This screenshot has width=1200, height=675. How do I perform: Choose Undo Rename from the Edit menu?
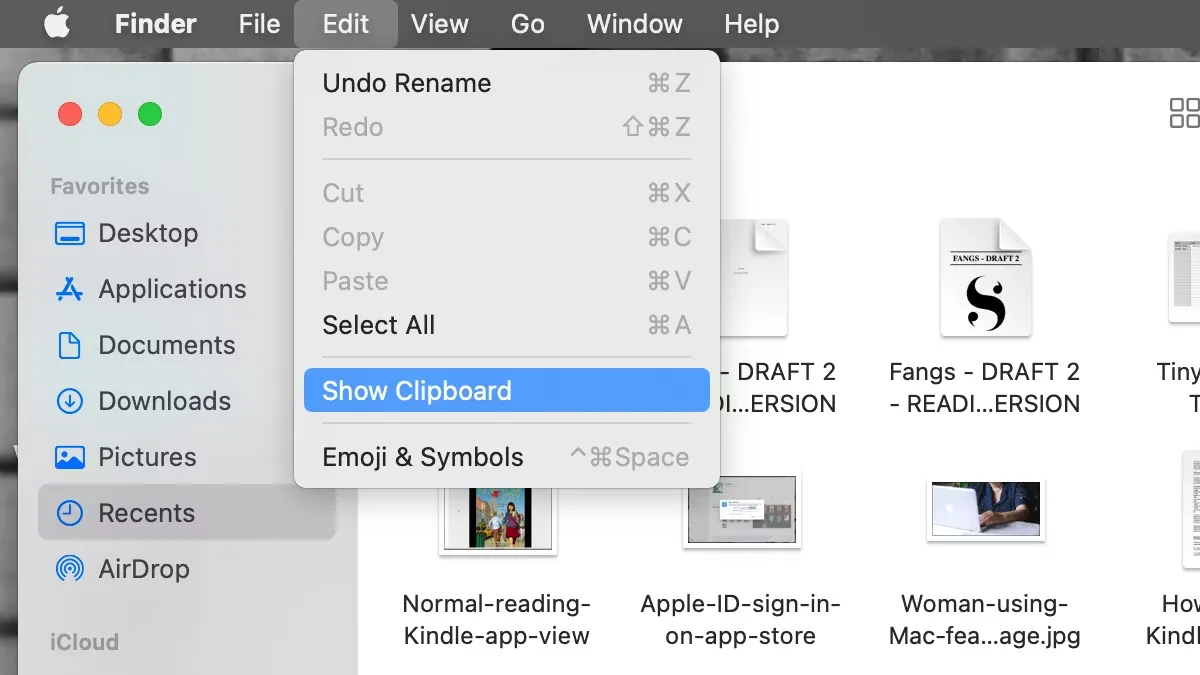(506, 83)
